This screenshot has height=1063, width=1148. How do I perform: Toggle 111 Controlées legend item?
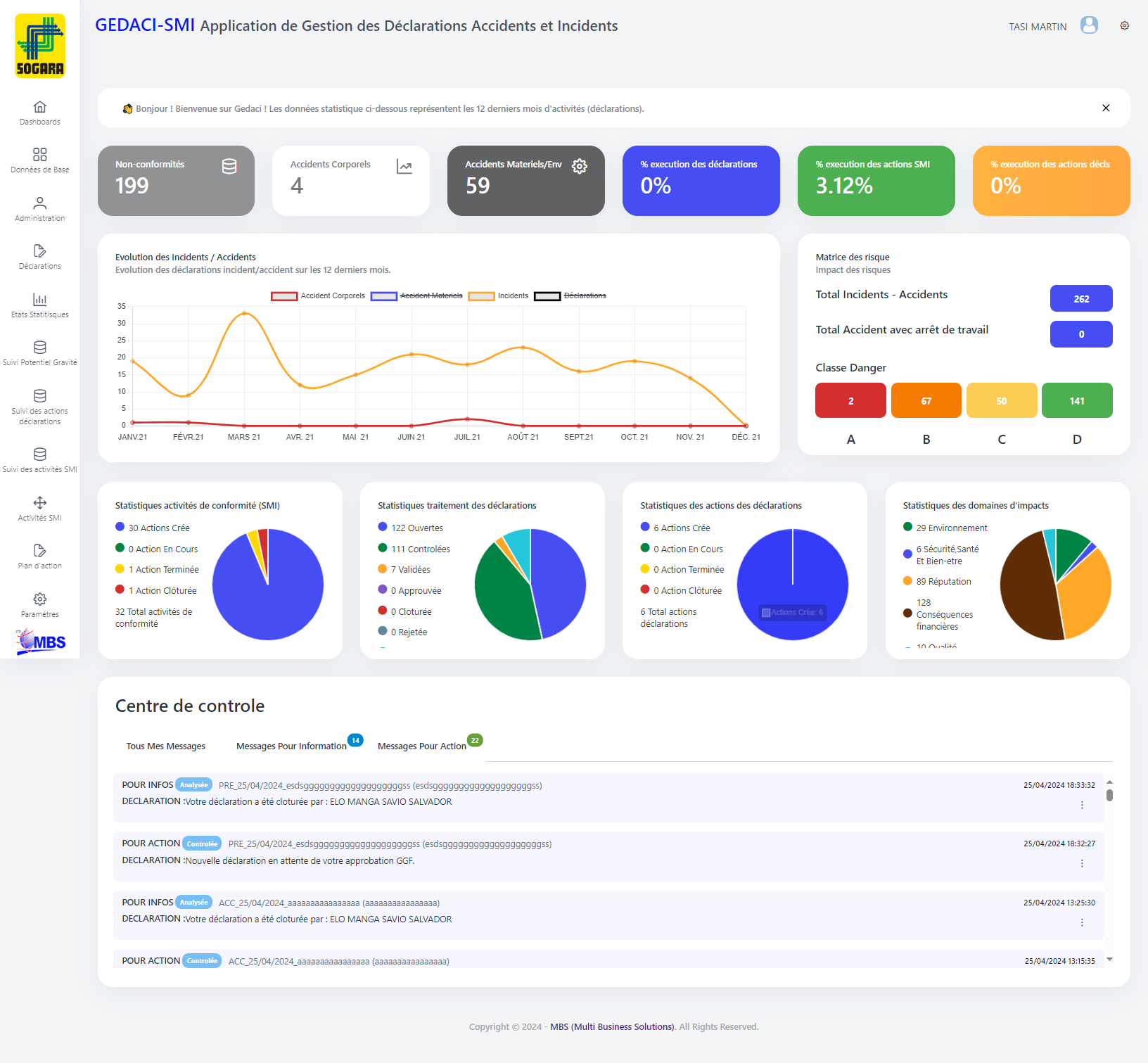(414, 549)
